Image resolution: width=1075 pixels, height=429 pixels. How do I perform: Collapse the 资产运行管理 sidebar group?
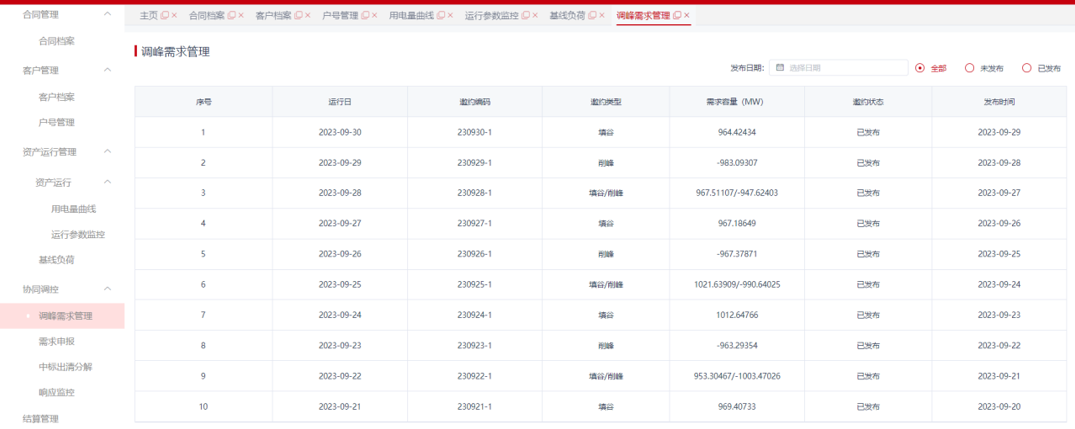click(107, 151)
